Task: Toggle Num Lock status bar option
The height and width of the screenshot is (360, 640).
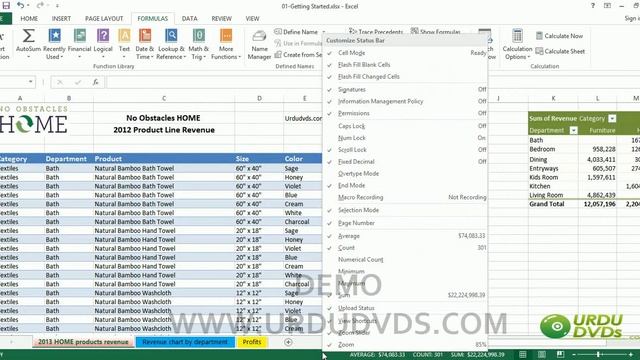Action: tap(406, 138)
